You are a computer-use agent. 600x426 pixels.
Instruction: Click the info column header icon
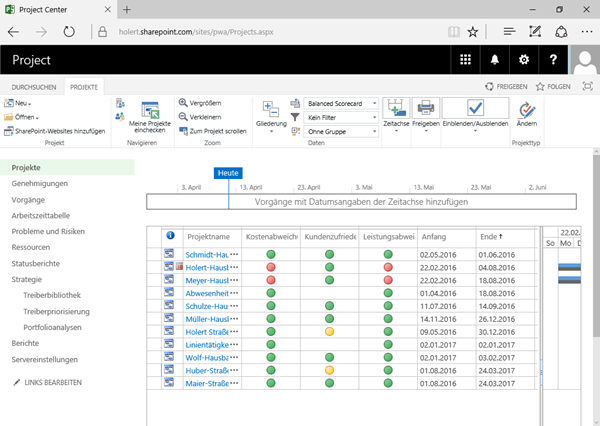[x=170, y=235]
